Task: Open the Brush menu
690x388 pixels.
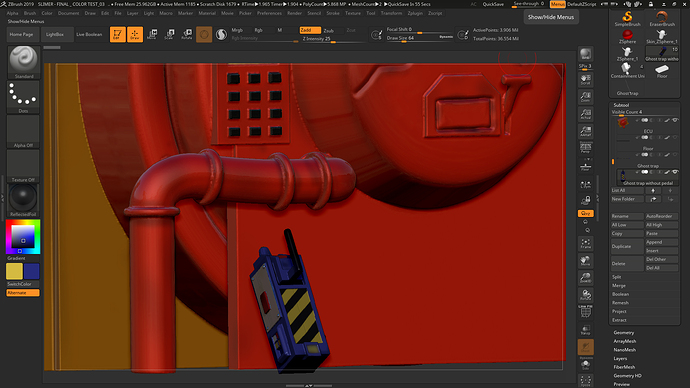Action: (x=30, y=13)
